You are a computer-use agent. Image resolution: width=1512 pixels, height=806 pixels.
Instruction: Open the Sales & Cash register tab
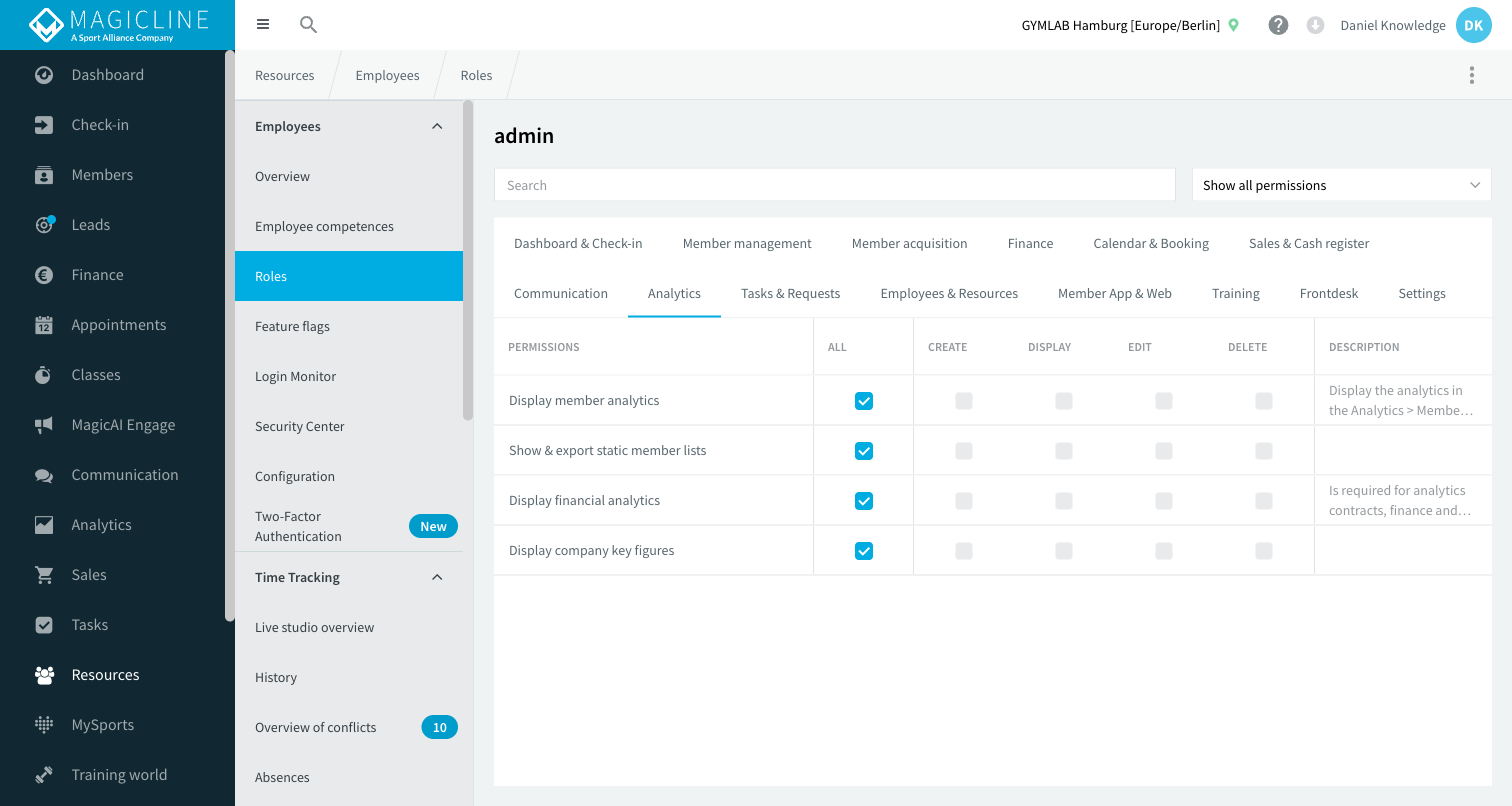pyautogui.click(x=1309, y=243)
